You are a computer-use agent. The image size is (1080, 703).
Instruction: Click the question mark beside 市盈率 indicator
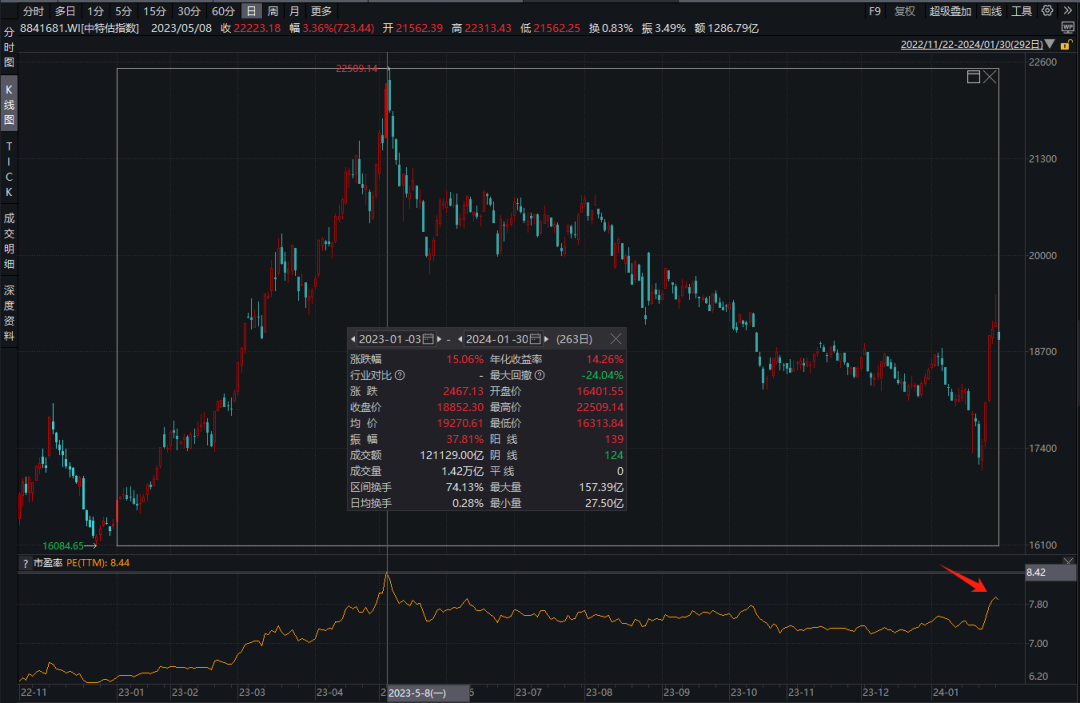click(x=25, y=563)
